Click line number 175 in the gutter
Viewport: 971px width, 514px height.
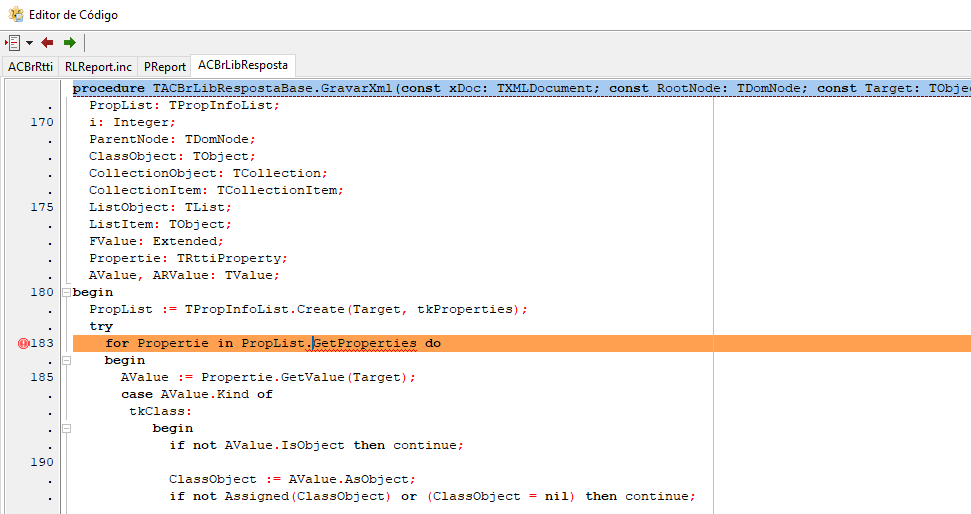click(42, 207)
